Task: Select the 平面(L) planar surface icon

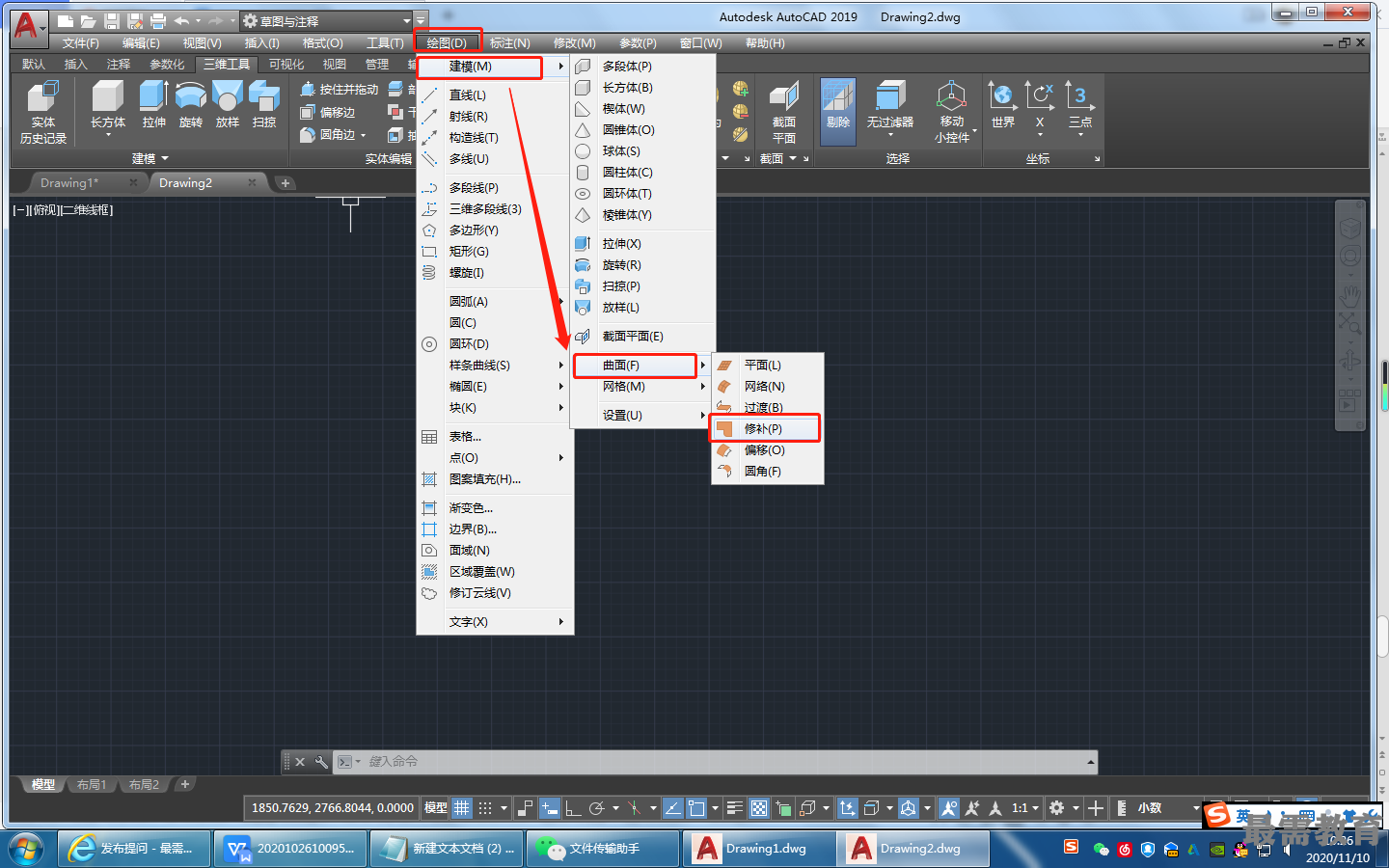Action: [724, 366]
